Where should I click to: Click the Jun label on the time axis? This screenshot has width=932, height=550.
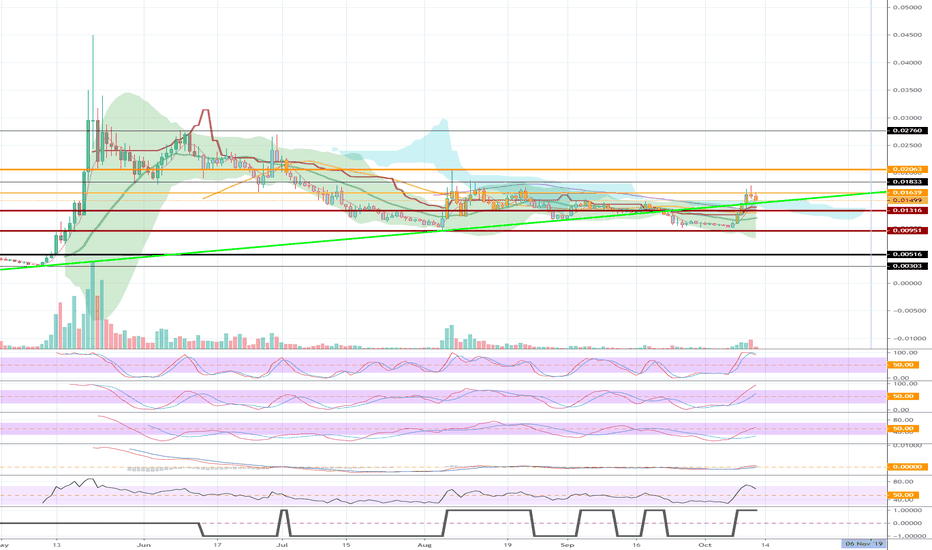click(143, 544)
